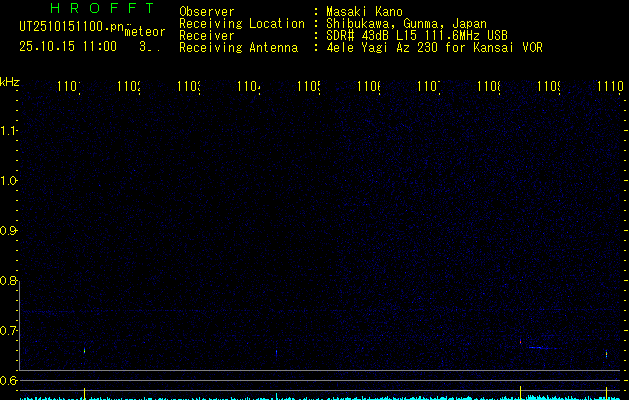Click the 0.6 kHz frequency axis tick
The width and height of the screenshot is (629, 400).
tap(9, 381)
